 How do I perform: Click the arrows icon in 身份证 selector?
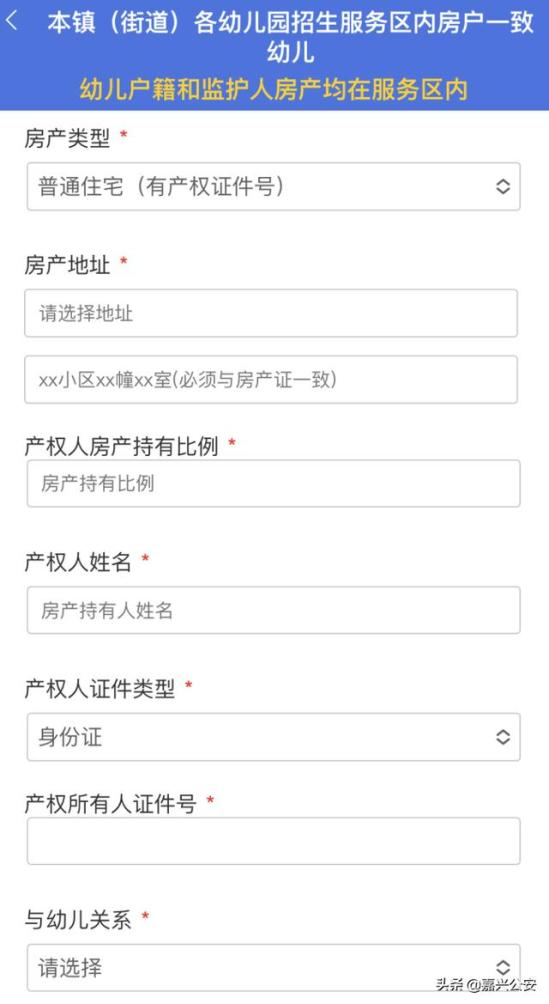pyautogui.click(x=503, y=737)
